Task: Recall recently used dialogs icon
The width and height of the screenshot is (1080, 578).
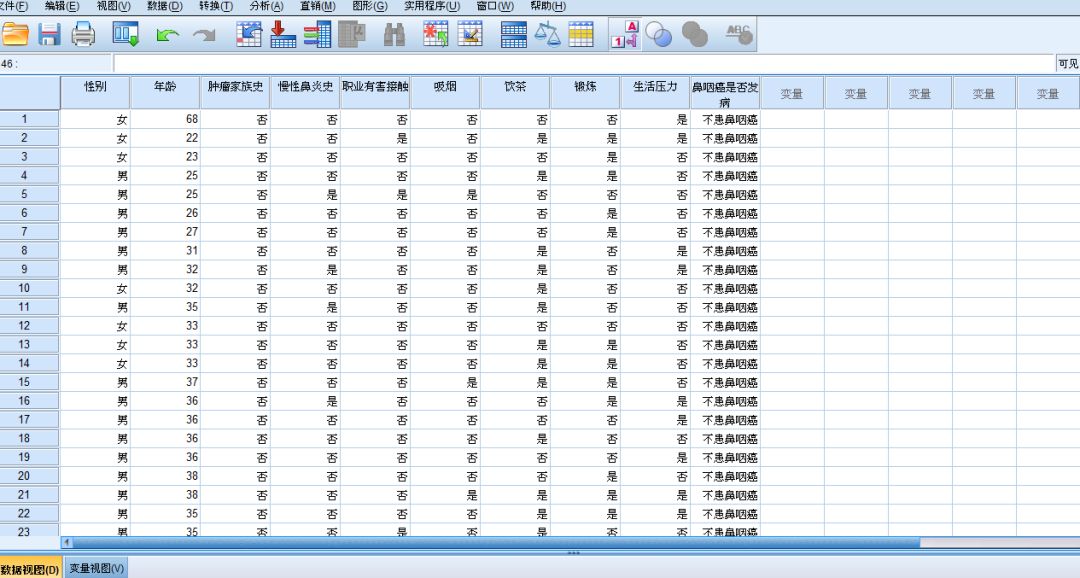Action: point(126,34)
